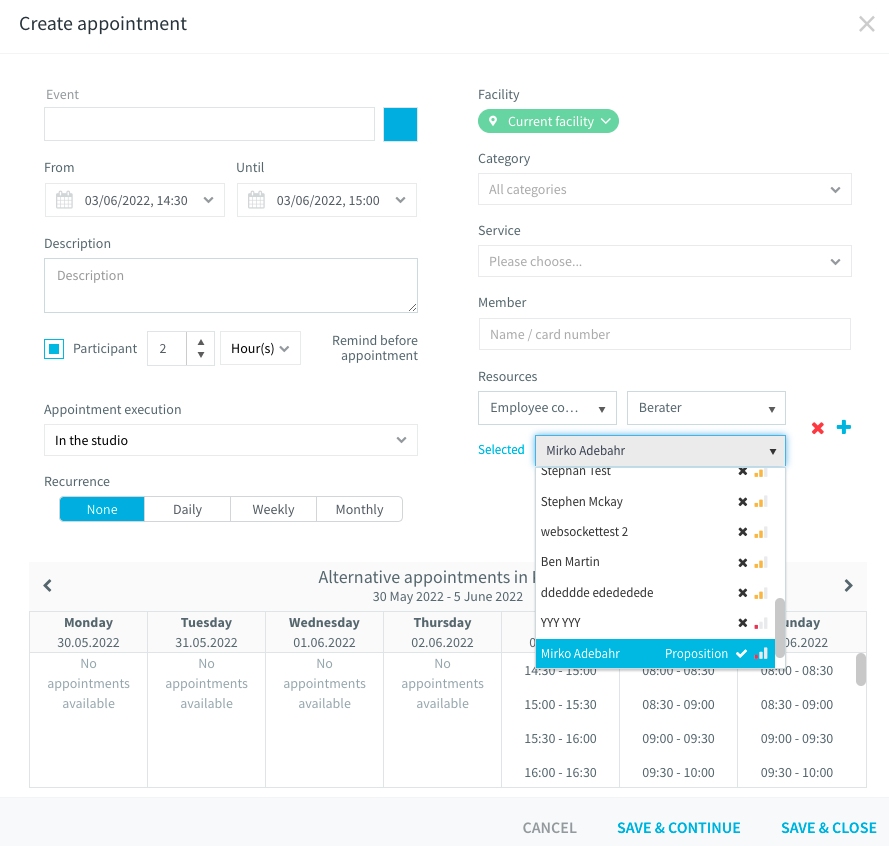
Task: Expand the Category dropdown
Action: click(x=664, y=189)
